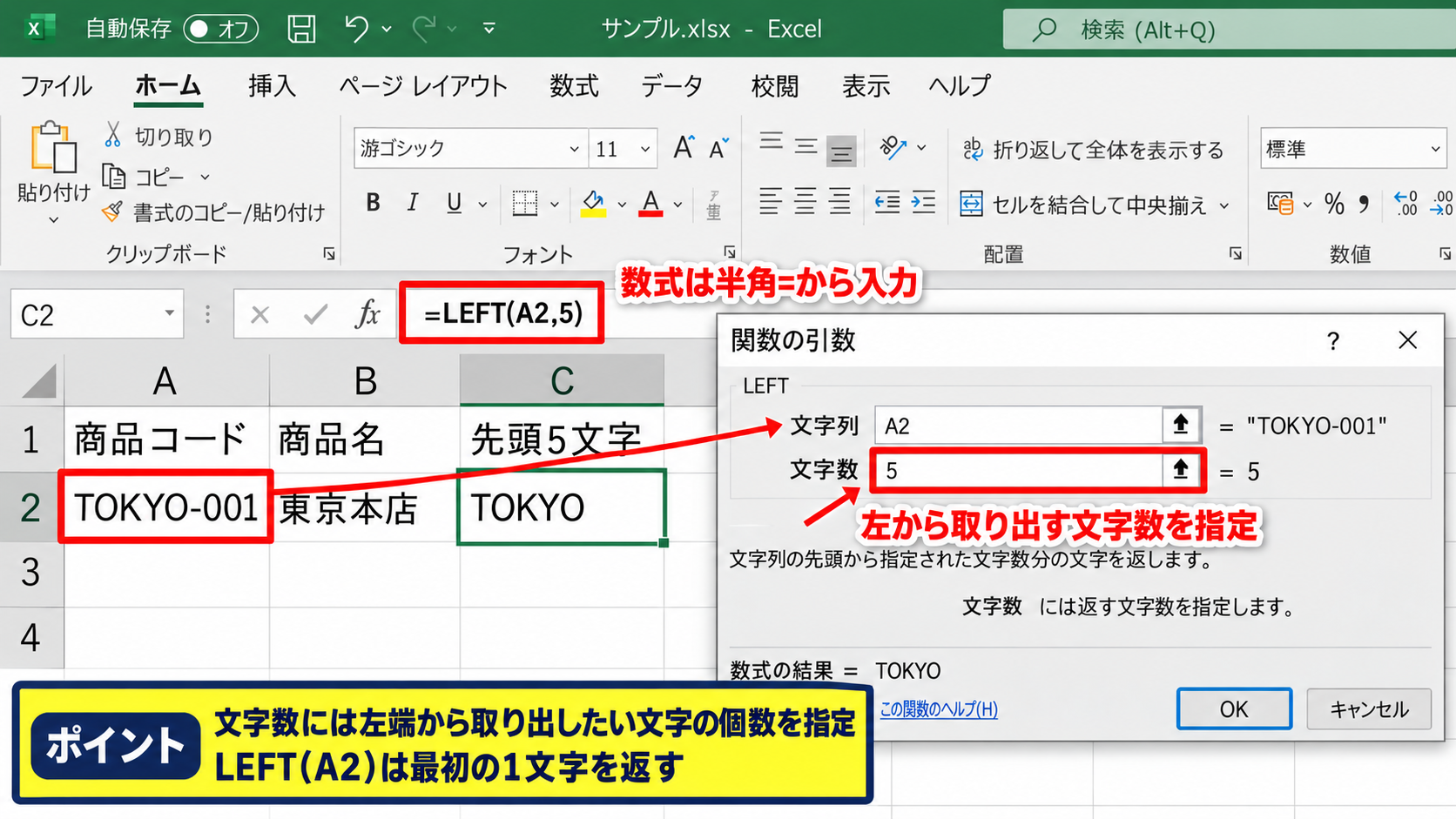Switch to the Insert (挿入) tab
1456x819 pixels.
(x=272, y=85)
